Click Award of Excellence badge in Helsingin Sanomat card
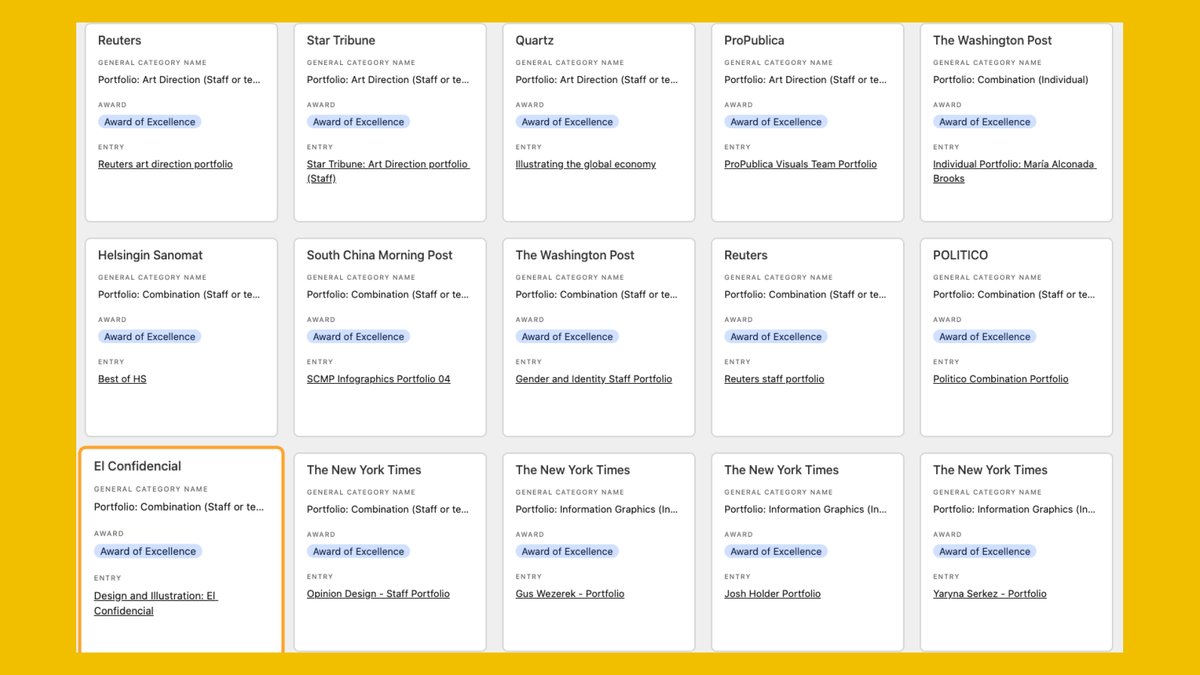The image size is (1200, 675). pyautogui.click(x=149, y=337)
